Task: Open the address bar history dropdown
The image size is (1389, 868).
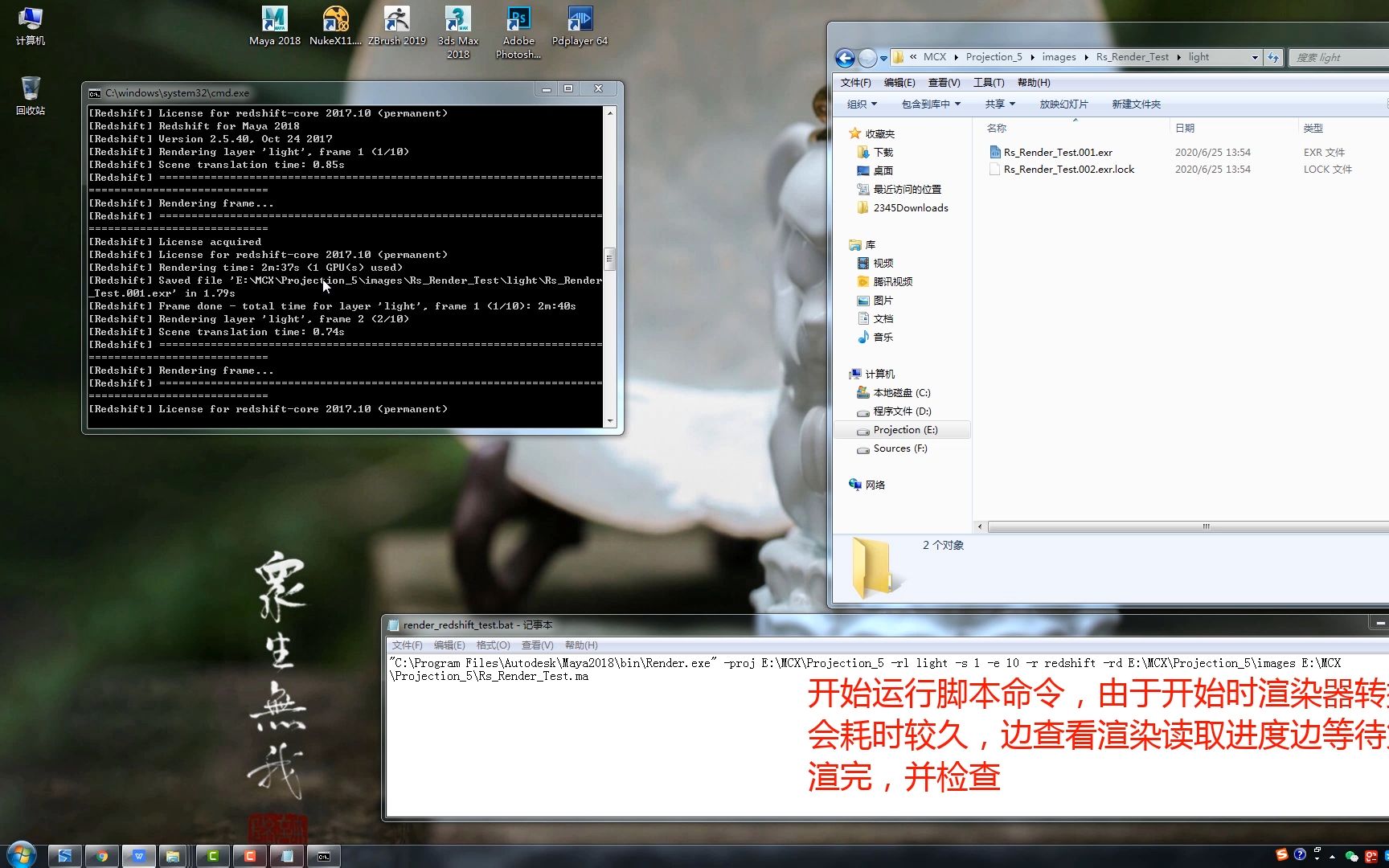Action: pos(1253,57)
